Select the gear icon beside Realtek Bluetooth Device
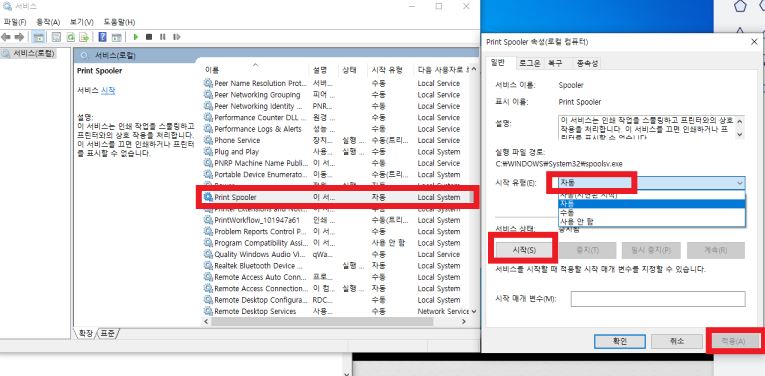 tap(208, 266)
